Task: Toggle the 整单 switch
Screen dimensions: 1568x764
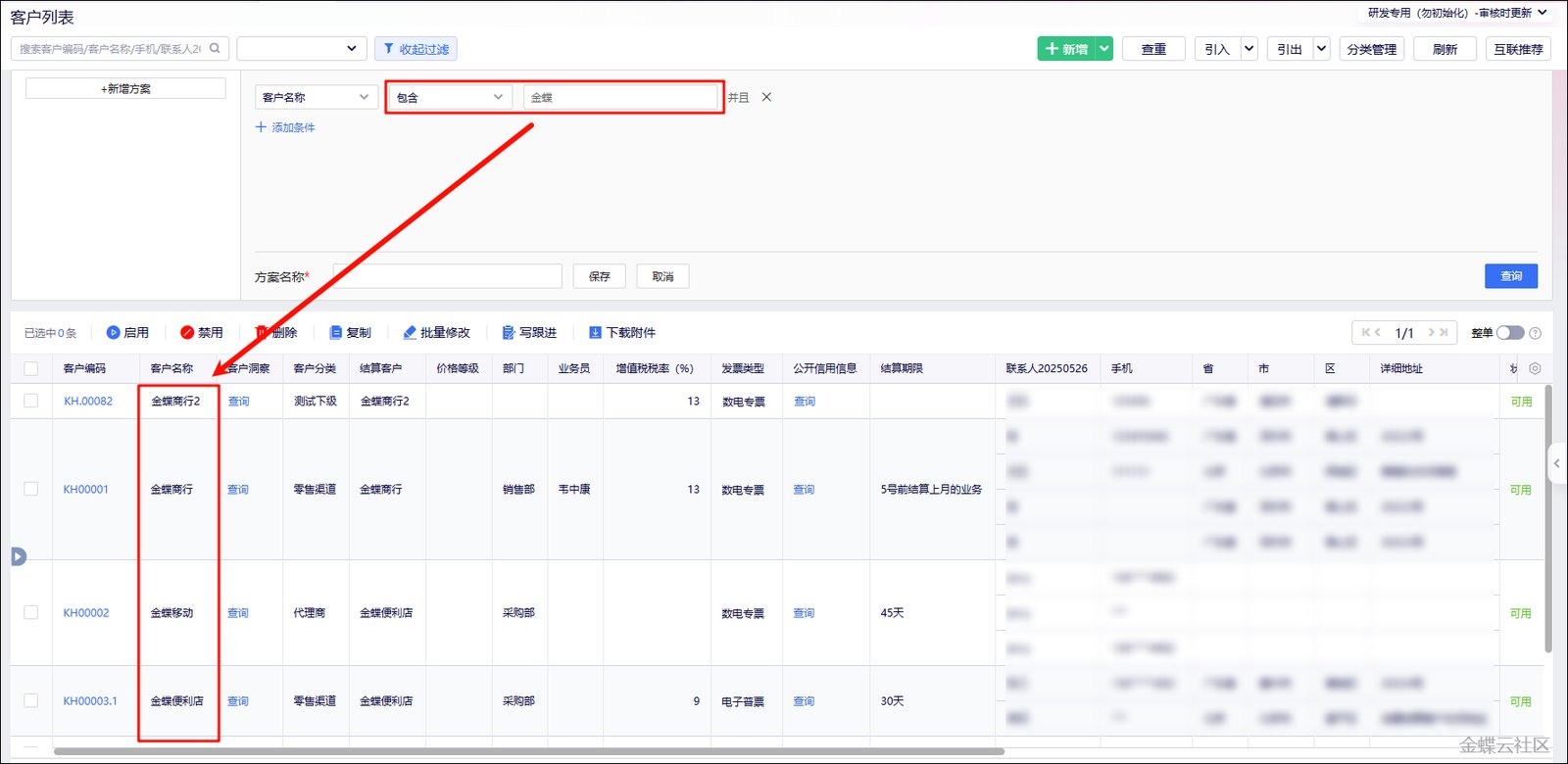Action: [x=1510, y=333]
